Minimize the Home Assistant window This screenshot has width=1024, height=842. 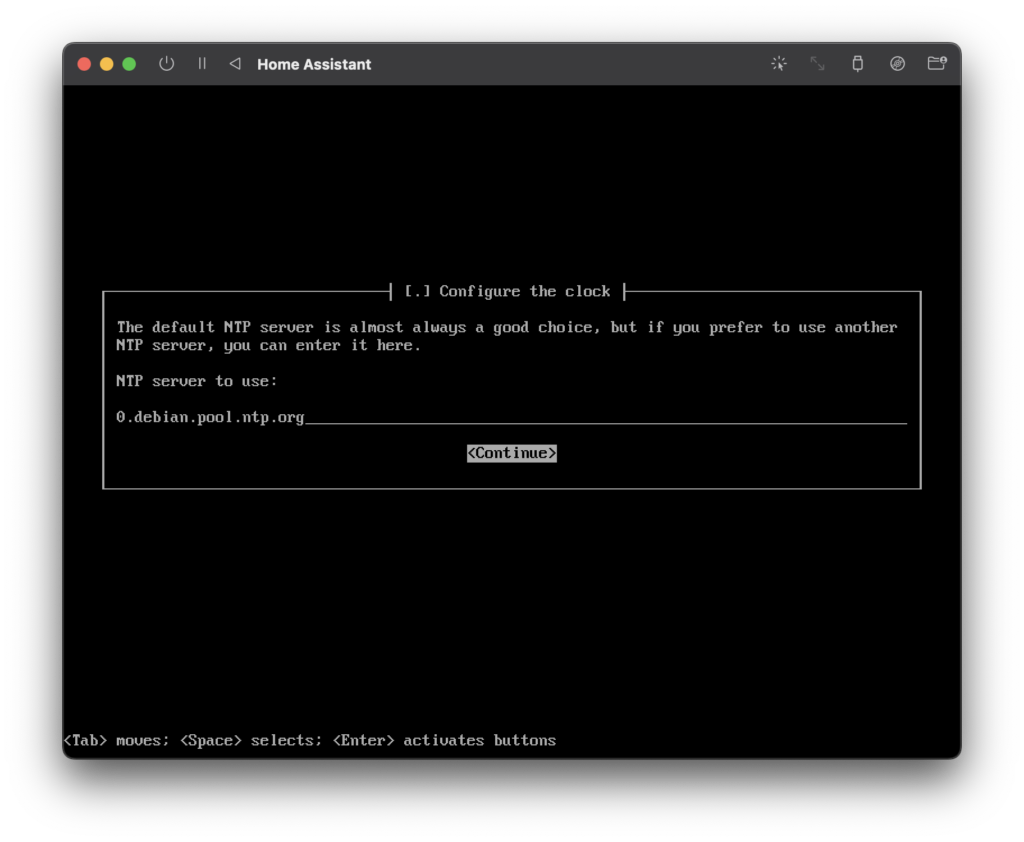coord(106,64)
